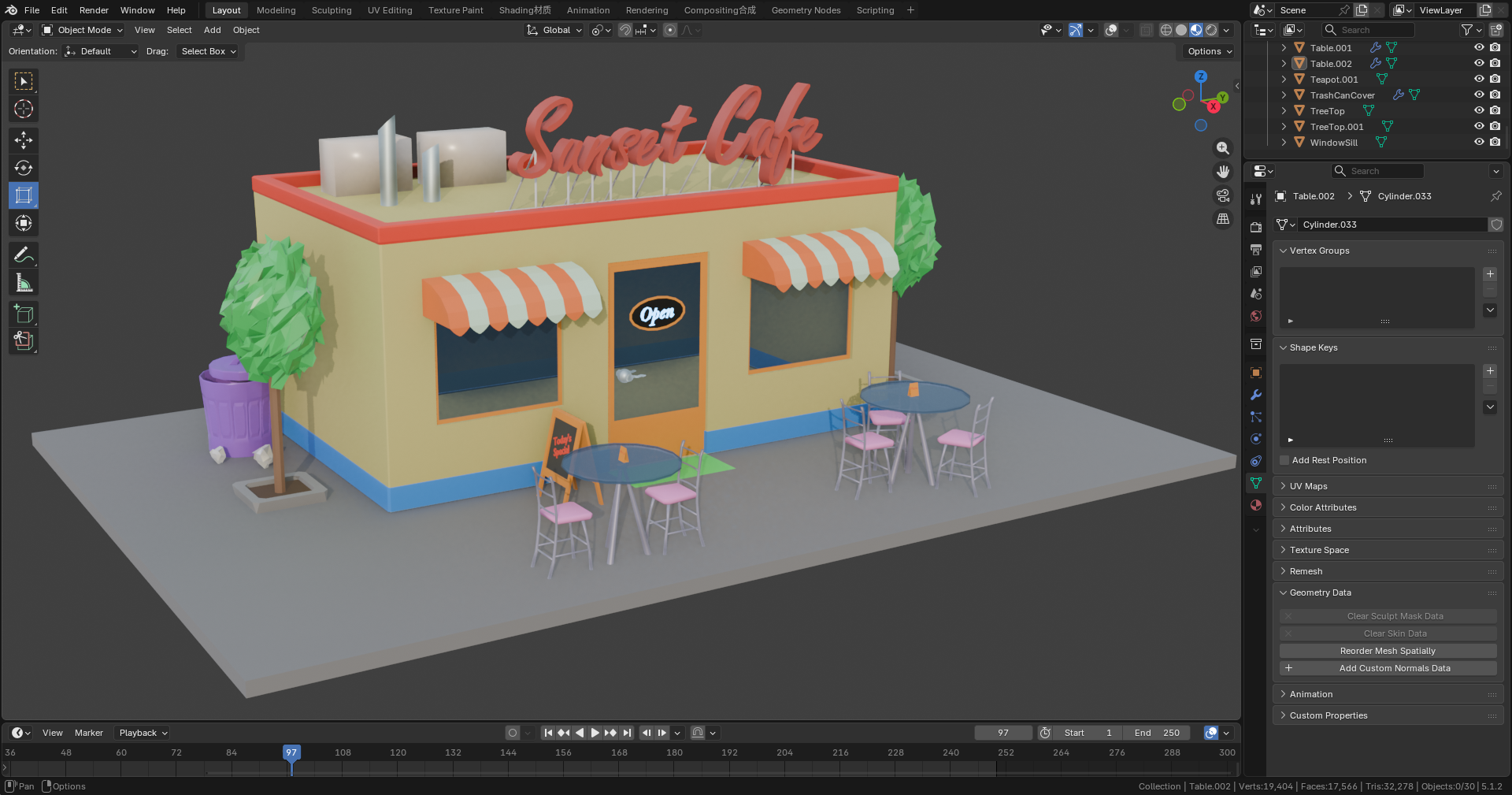Open the Modifiers properties tab

click(1256, 395)
